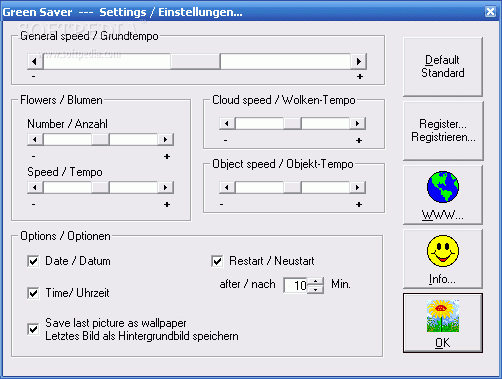Increase Object speed with right arrow
This screenshot has height=379, width=502.
pos(357,187)
